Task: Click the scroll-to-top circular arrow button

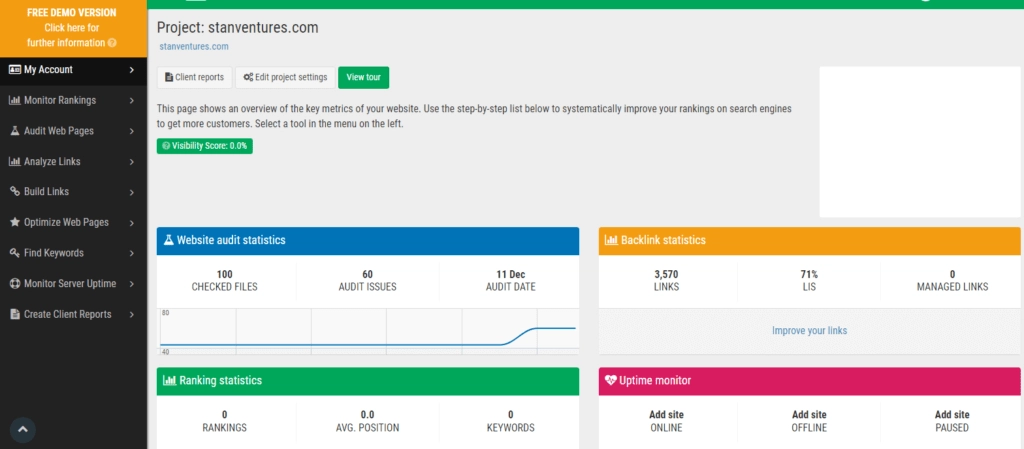Action: pyautogui.click(x=22, y=429)
